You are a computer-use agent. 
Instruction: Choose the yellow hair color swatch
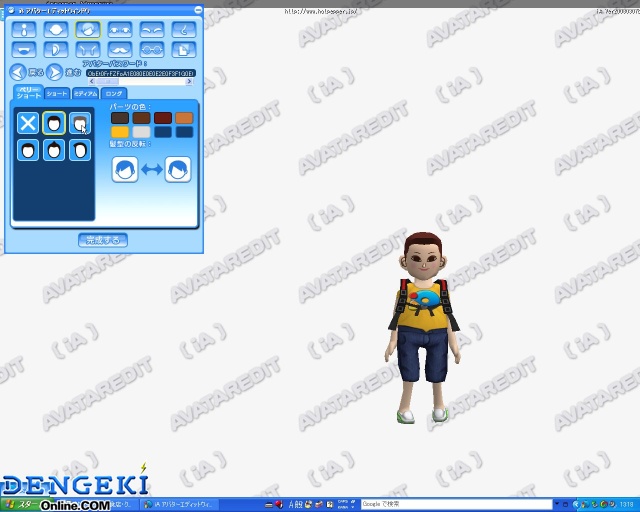pyautogui.click(x=120, y=132)
